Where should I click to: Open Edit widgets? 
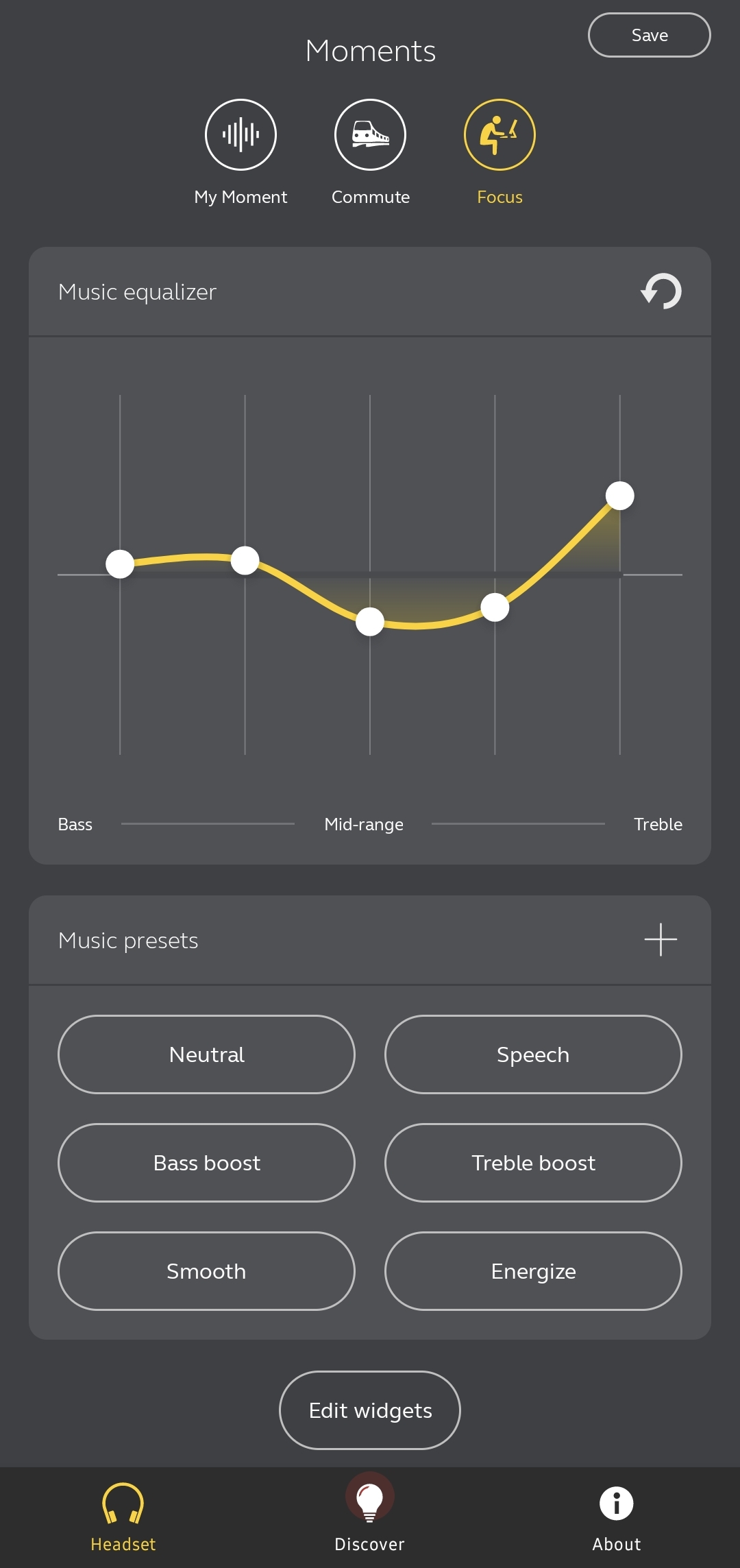(x=370, y=1410)
